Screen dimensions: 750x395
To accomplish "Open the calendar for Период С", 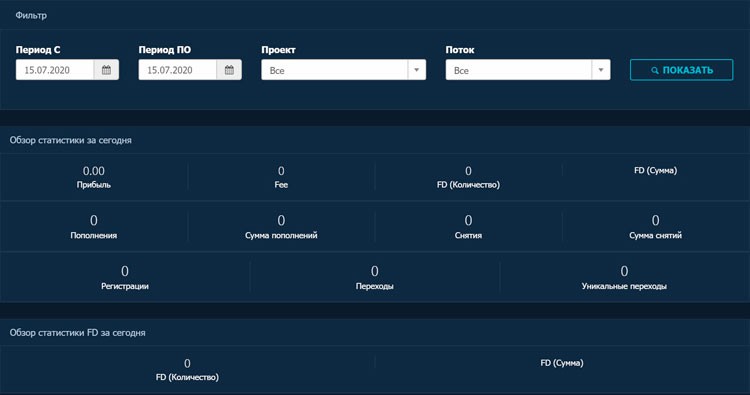I will tap(106, 70).
